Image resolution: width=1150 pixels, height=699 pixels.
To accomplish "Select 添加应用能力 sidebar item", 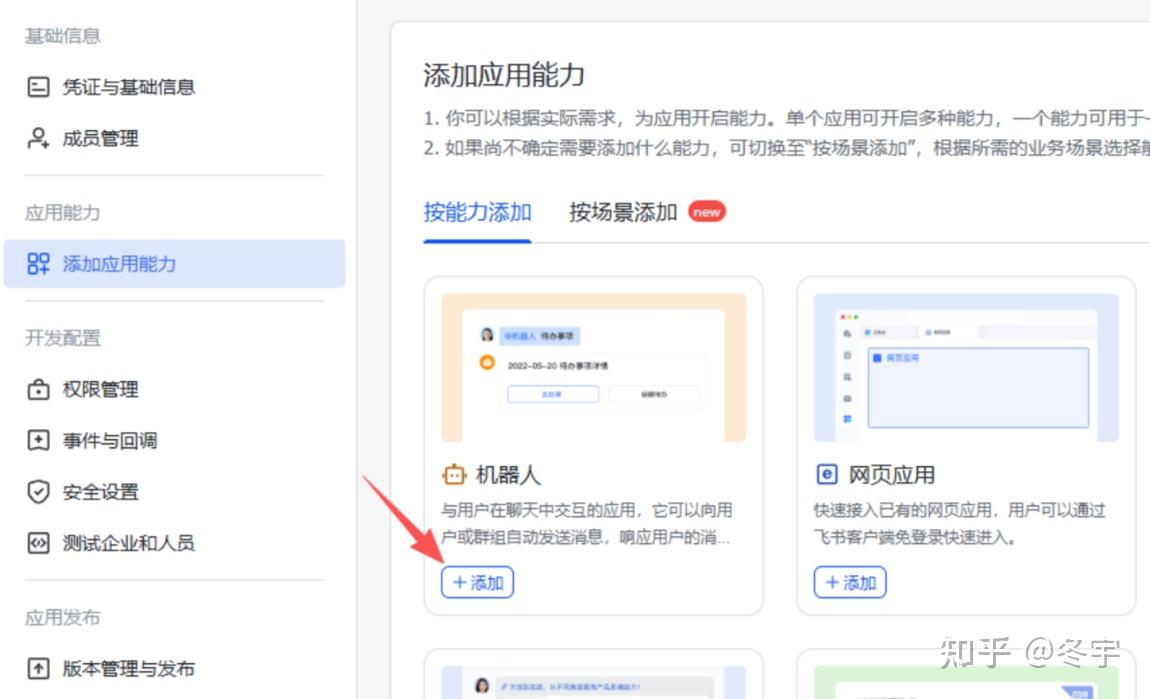I will (175, 263).
